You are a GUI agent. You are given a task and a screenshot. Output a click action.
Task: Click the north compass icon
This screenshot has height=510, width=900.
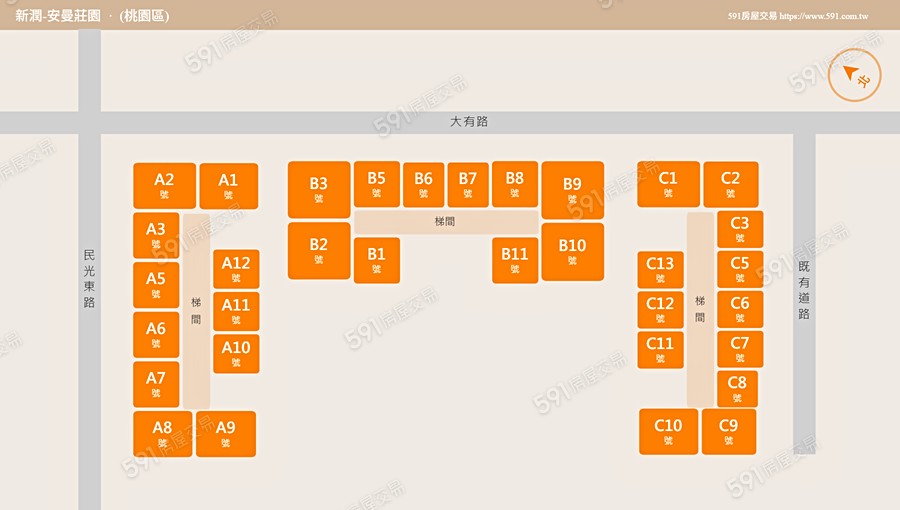855,76
